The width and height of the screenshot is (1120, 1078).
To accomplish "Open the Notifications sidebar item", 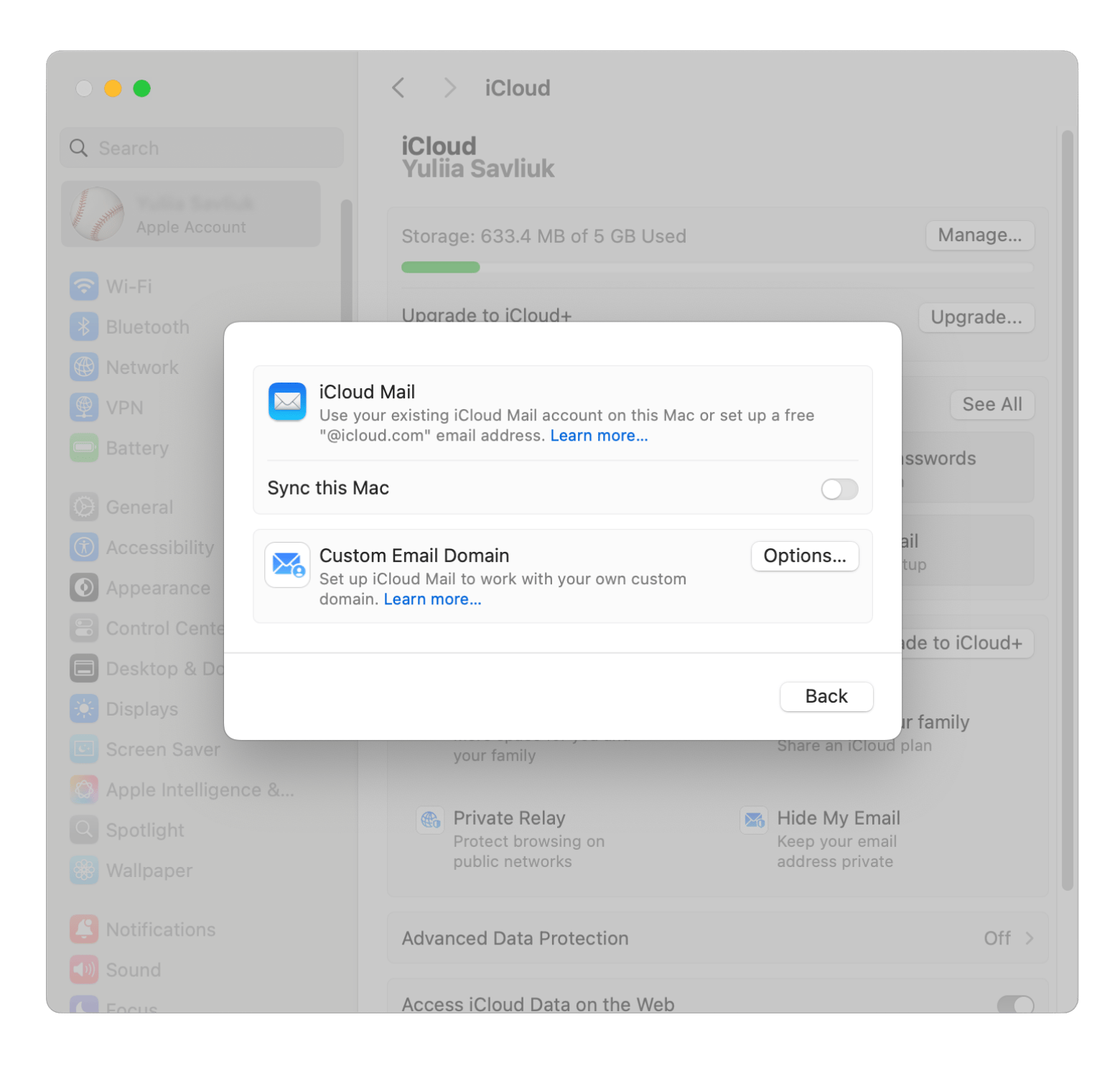I will pos(190,929).
